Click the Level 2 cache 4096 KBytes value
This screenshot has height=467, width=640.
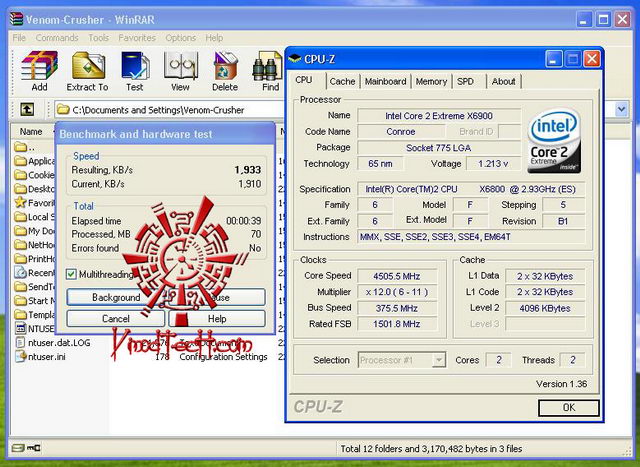pos(545,308)
